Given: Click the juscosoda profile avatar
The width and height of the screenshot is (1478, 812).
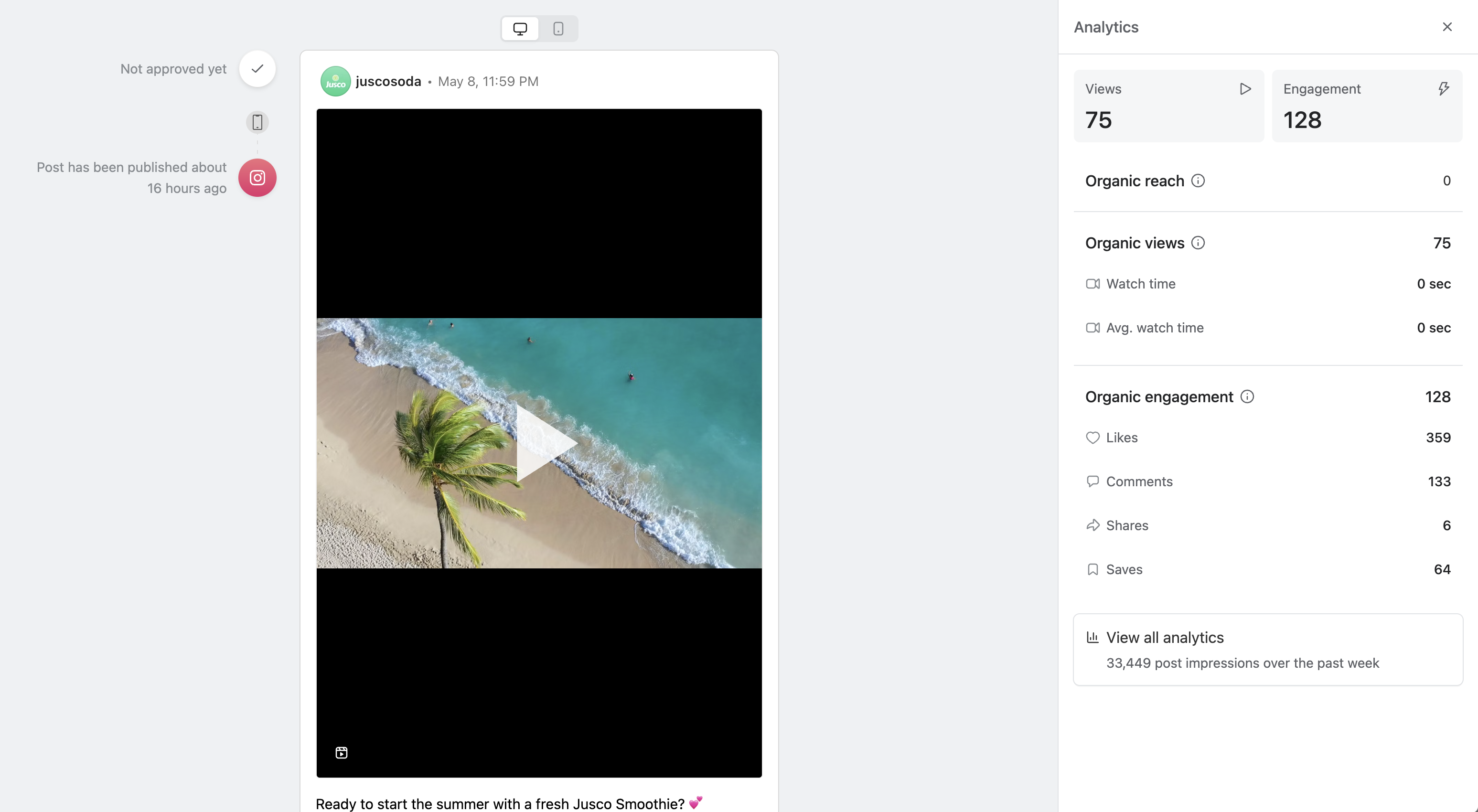Looking at the screenshot, I should (335, 82).
